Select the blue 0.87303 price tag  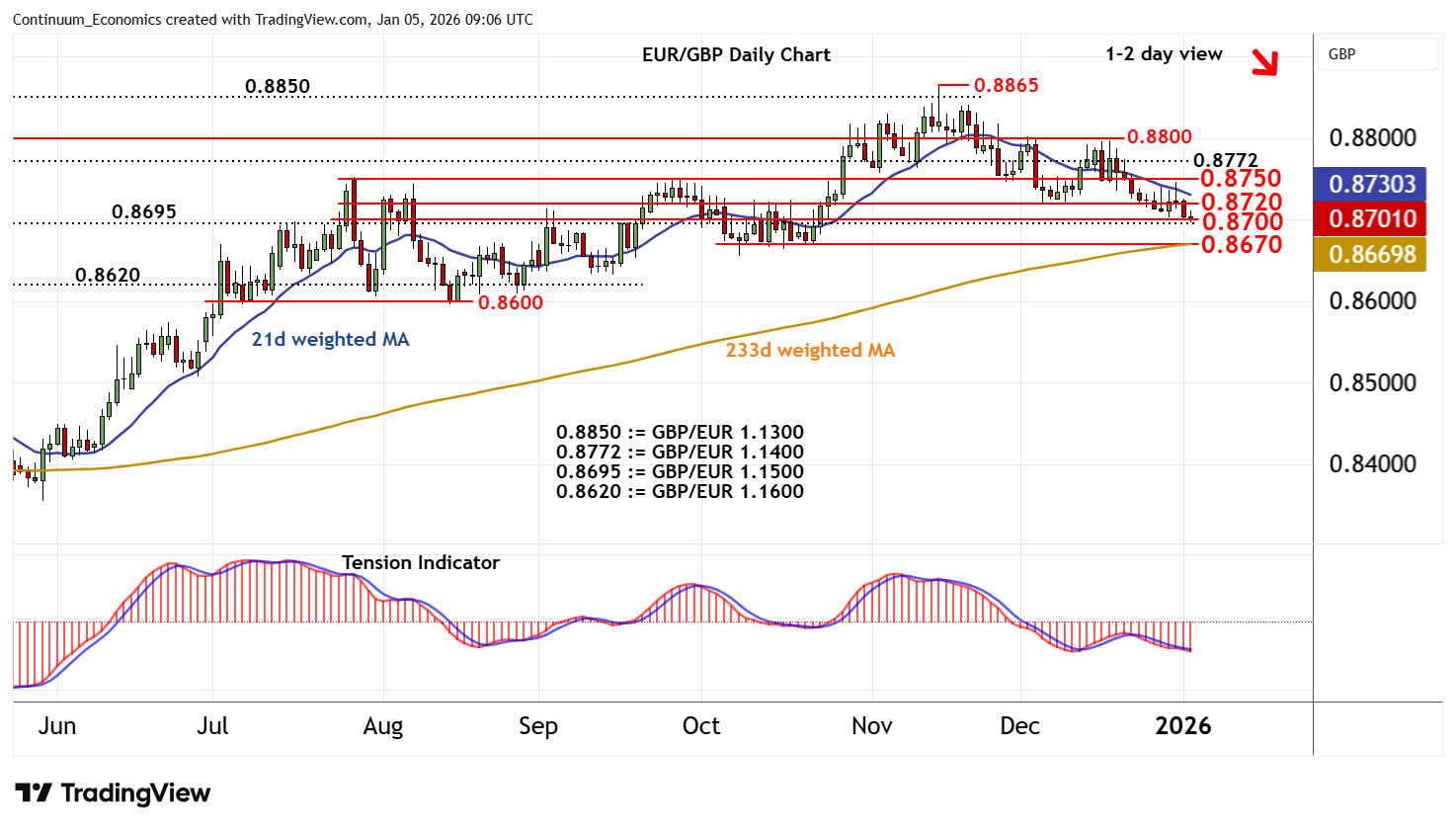(1370, 184)
